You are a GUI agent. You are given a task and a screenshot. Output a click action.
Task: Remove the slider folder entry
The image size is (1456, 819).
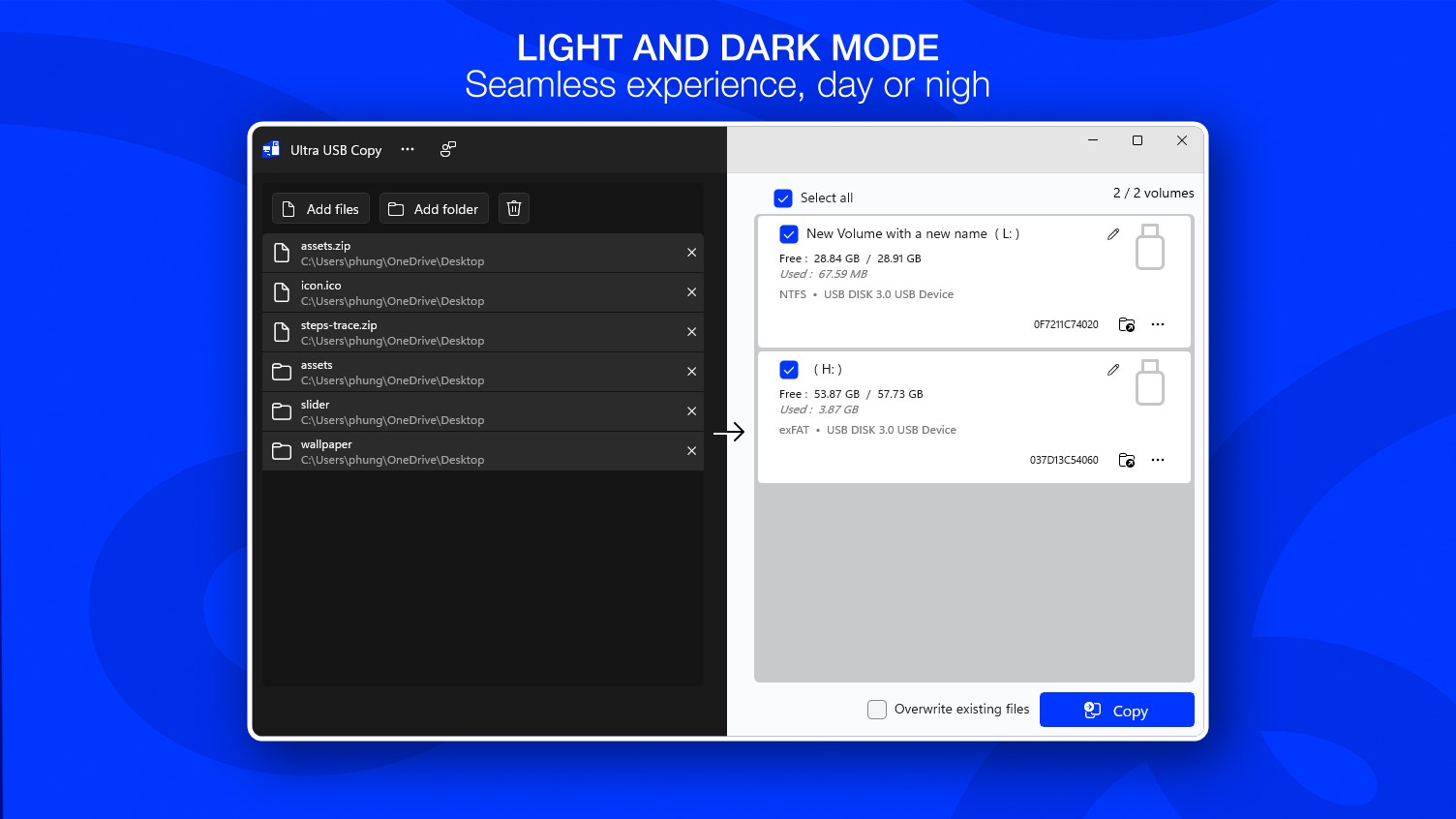click(691, 411)
